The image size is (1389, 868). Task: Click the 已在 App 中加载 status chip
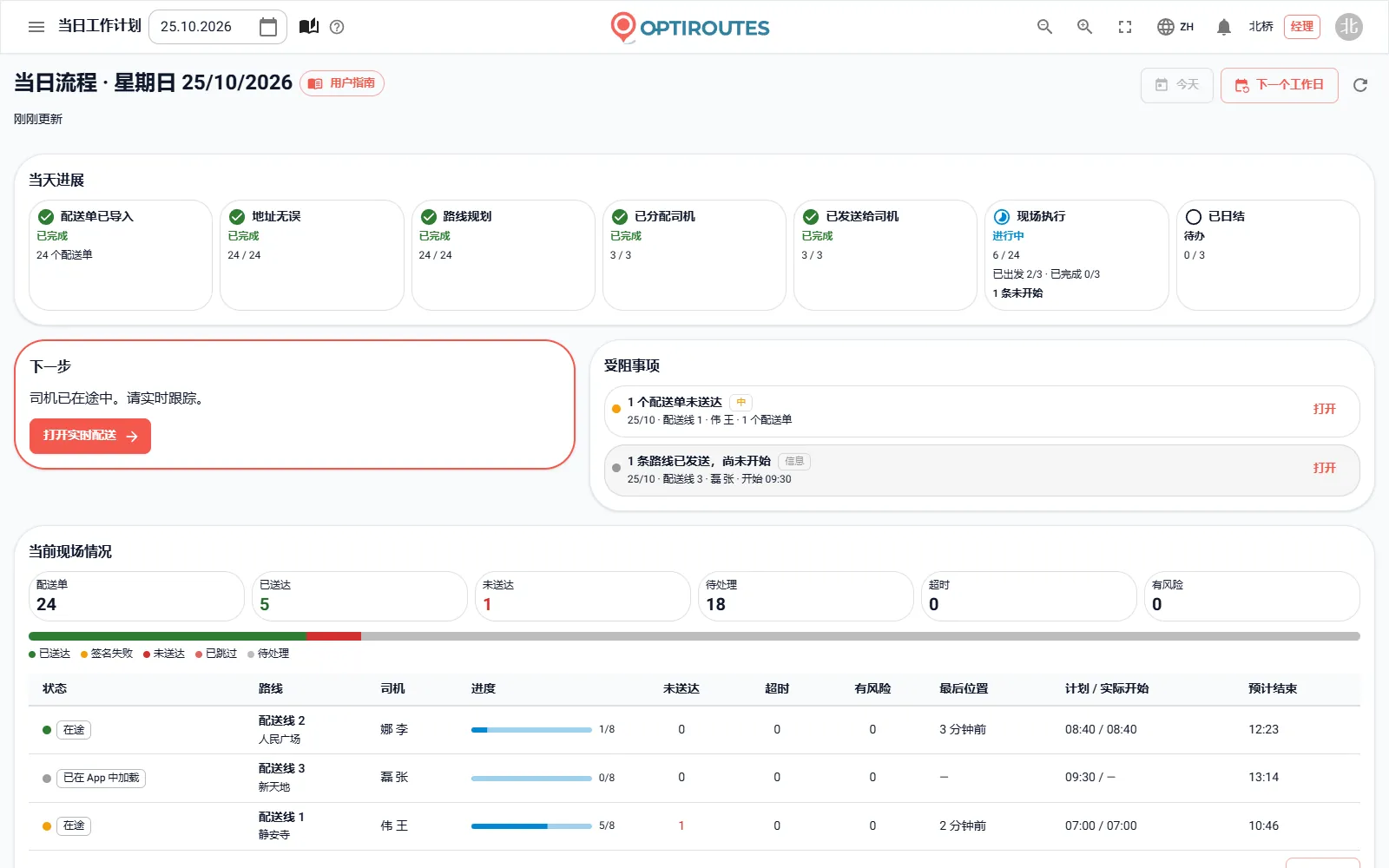(102, 778)
